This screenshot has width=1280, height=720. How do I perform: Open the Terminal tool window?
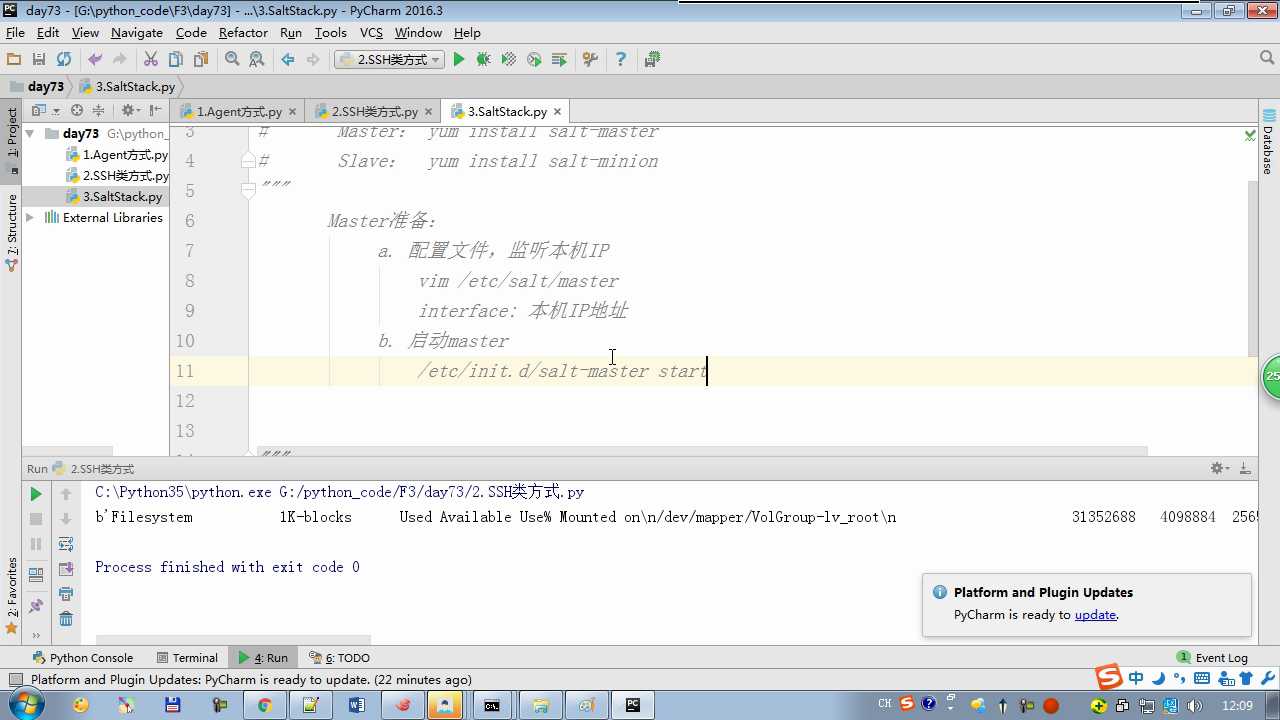pos(187,658)
